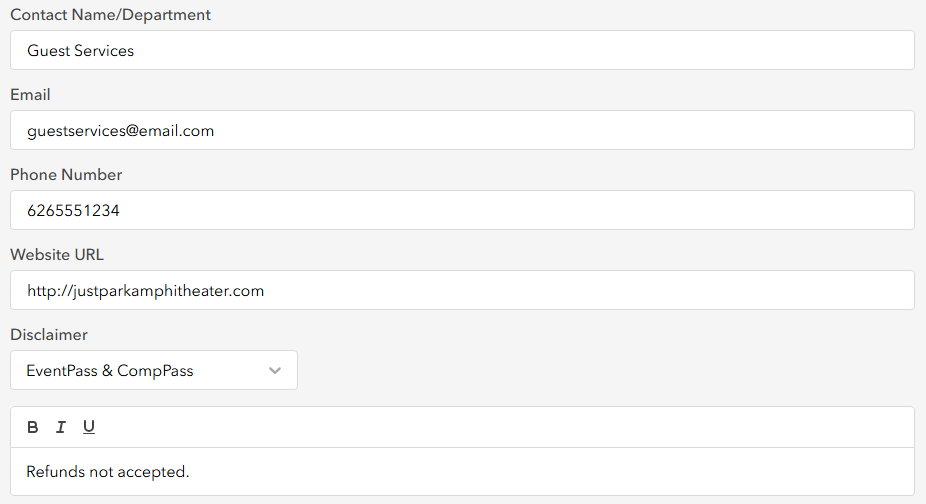
Task: Click into the Email input field
Action: click(x=462, y=130)
